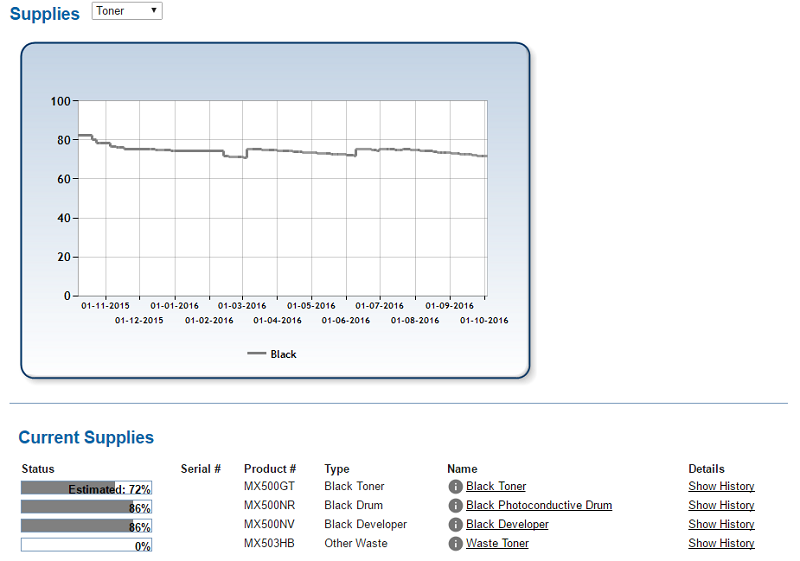This screenshot has height=561, width=800.
Task: Click product number MX500NV
Action: (x=269, y=524)
